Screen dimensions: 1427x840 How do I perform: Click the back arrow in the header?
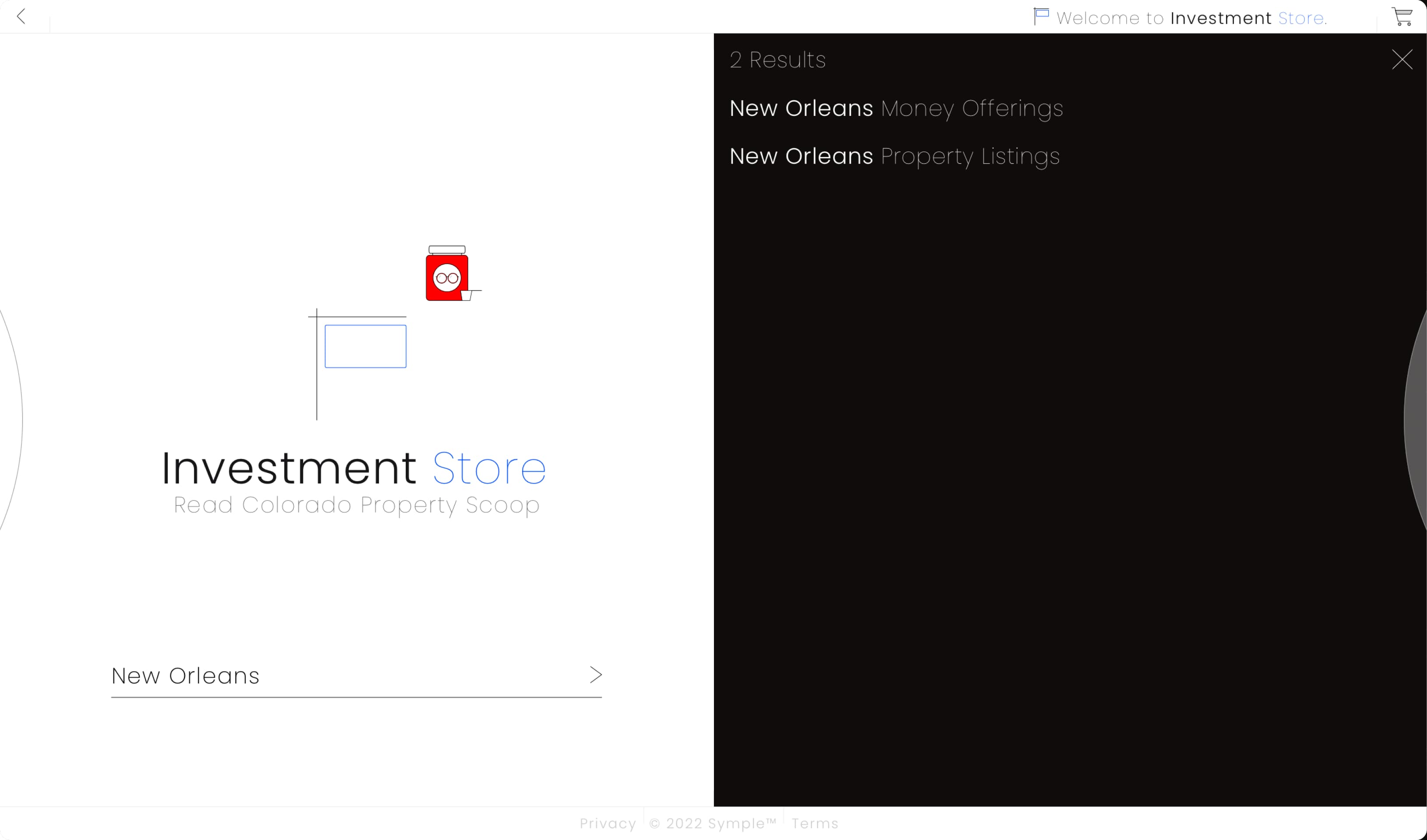coord(21,17)
